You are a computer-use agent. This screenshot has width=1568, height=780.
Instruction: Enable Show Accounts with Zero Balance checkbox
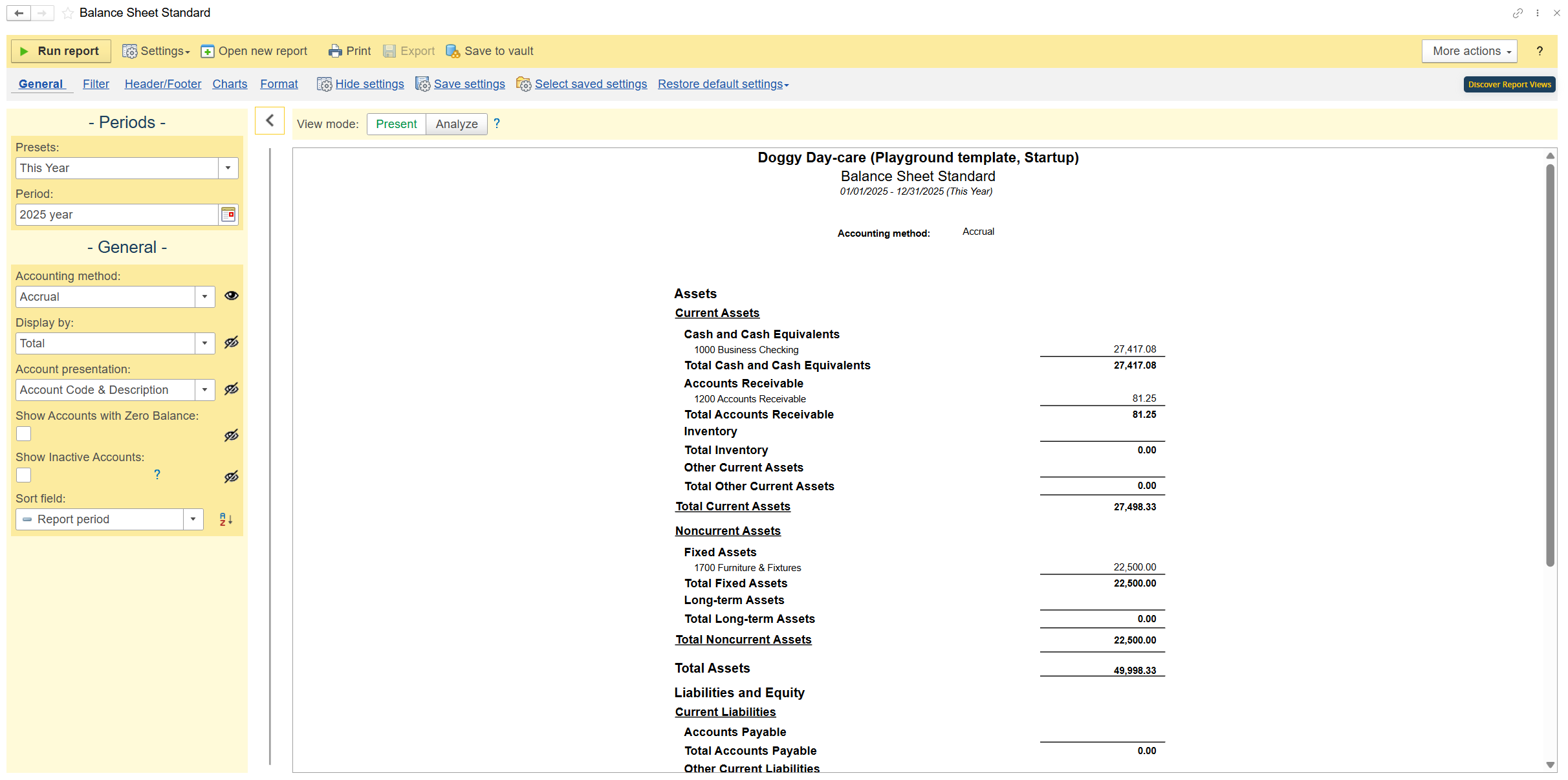point(24,434)
